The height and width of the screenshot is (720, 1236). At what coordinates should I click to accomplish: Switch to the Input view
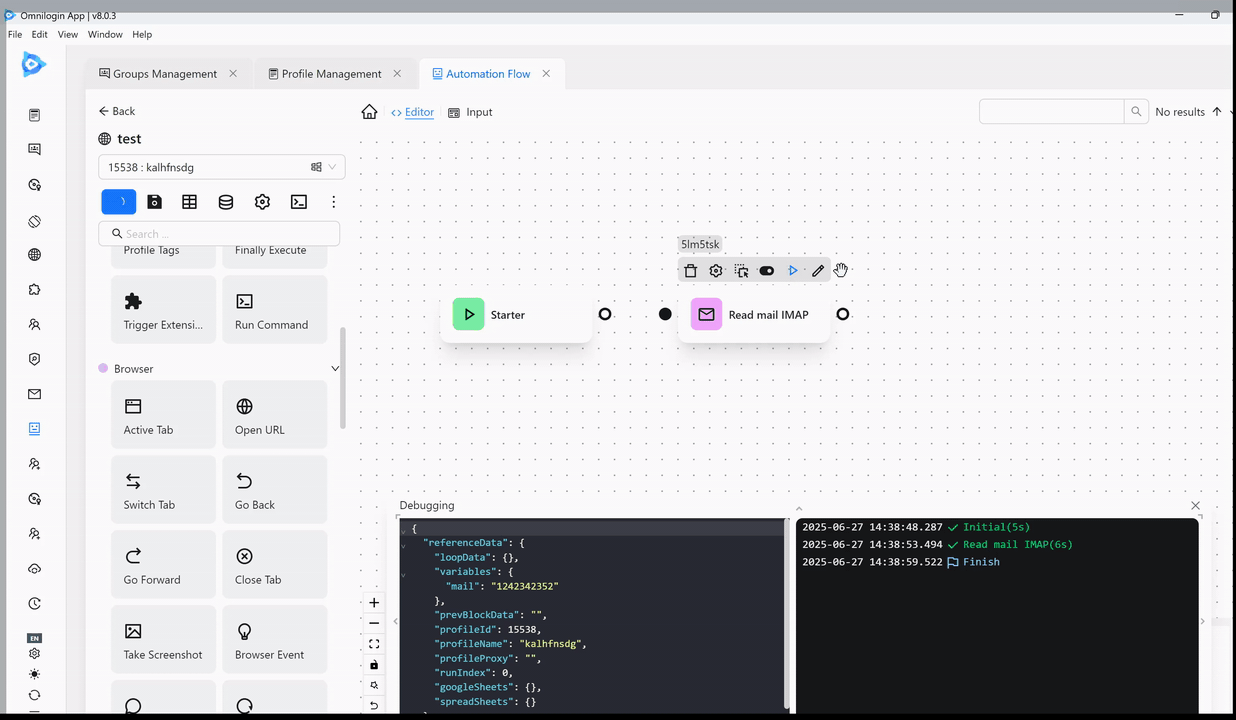470,112
